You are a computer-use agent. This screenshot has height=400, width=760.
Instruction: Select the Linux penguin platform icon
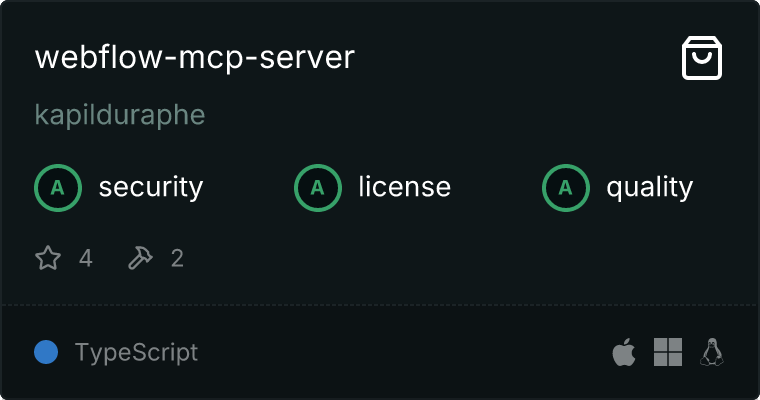coord(712,352)
